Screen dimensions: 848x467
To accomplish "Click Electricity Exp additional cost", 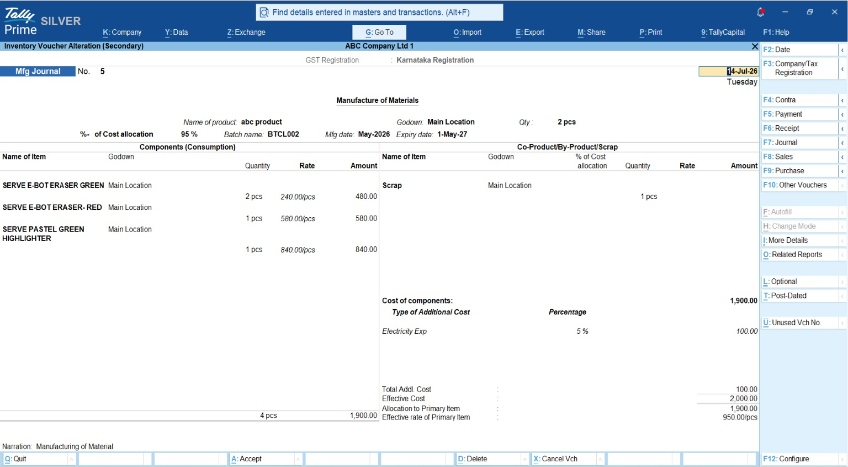I will pyautogui.click(x=405, y=331).
